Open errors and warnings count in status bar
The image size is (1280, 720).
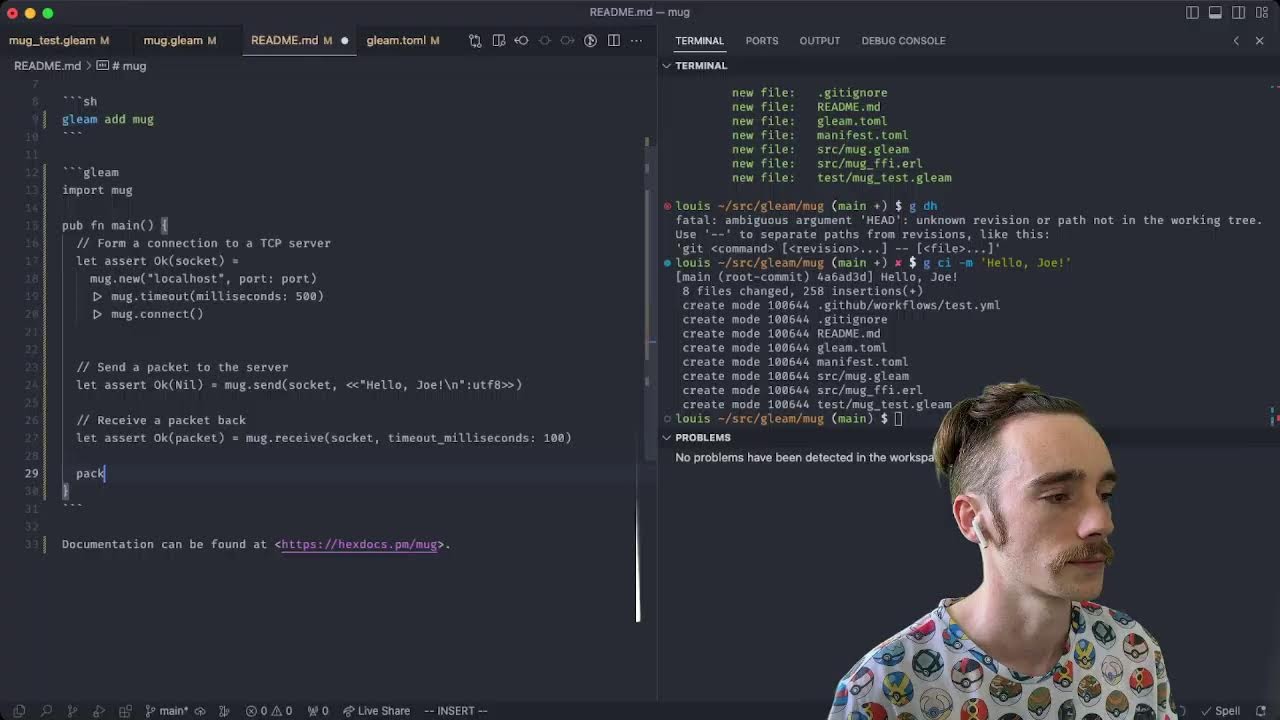tap(270, 711)
